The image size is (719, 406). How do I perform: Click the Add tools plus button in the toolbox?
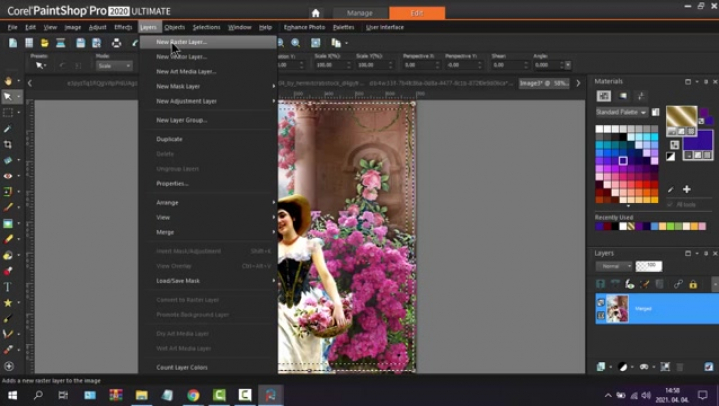[8, 366]
